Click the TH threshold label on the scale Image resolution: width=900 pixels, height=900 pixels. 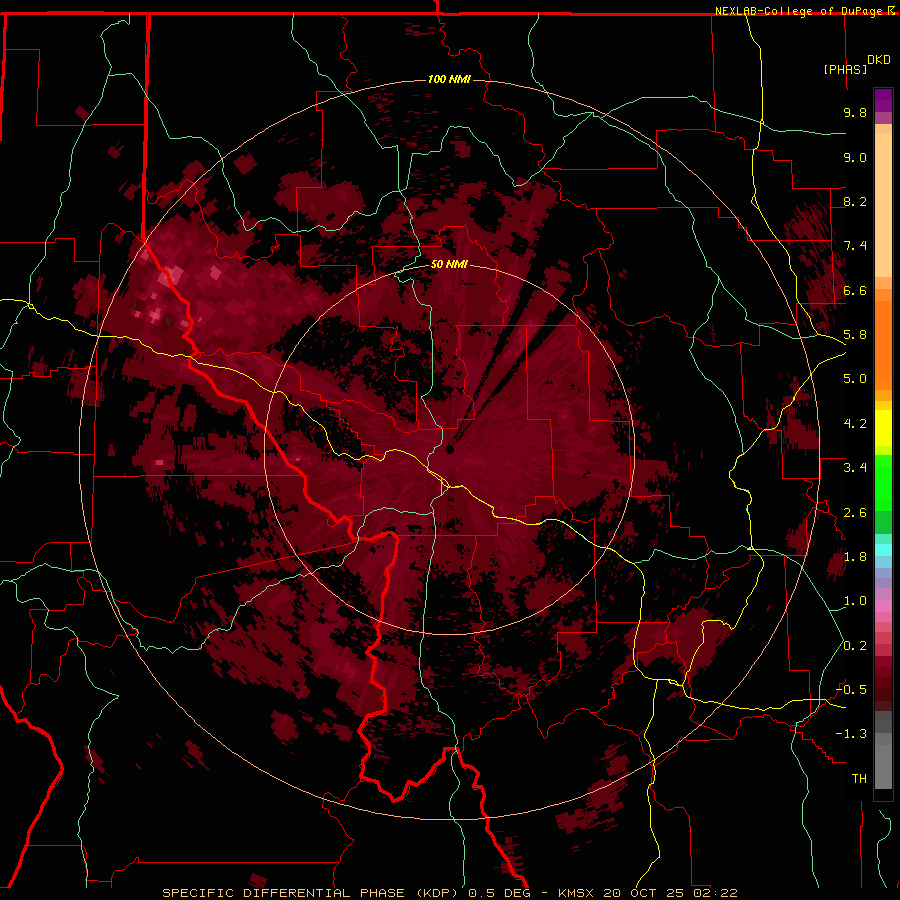click(x=859, y=779)
